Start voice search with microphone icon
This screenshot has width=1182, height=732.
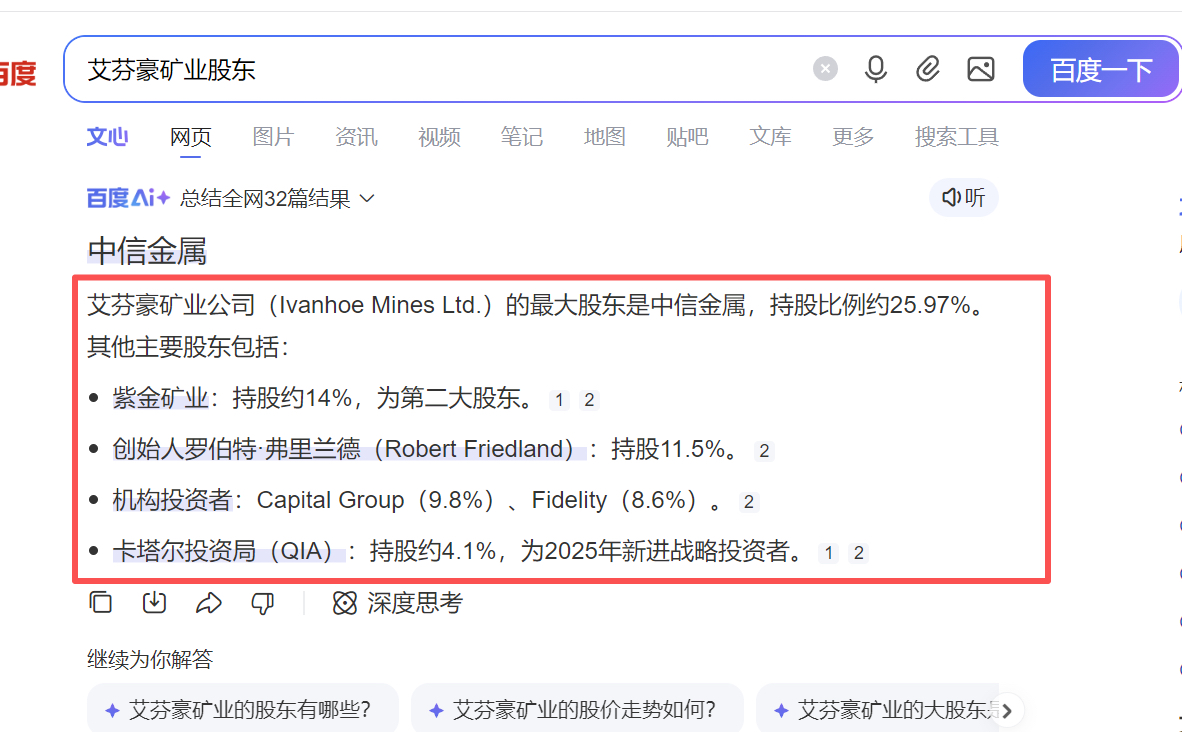(x=876, y=69)
